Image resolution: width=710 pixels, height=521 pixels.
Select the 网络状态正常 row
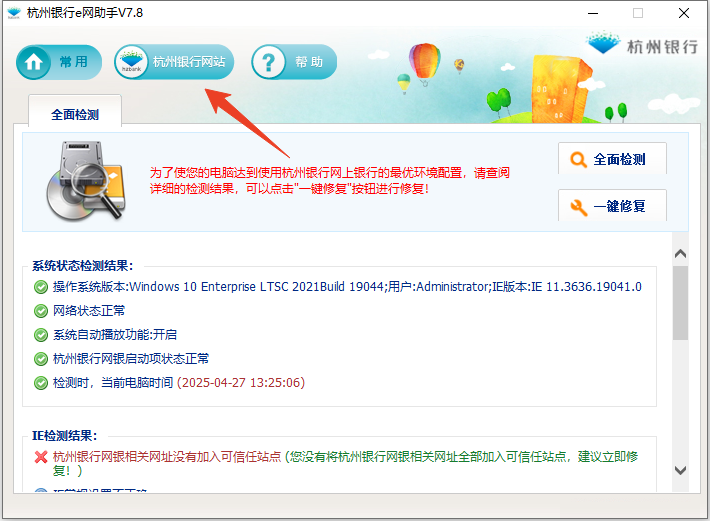pos(89,311)
